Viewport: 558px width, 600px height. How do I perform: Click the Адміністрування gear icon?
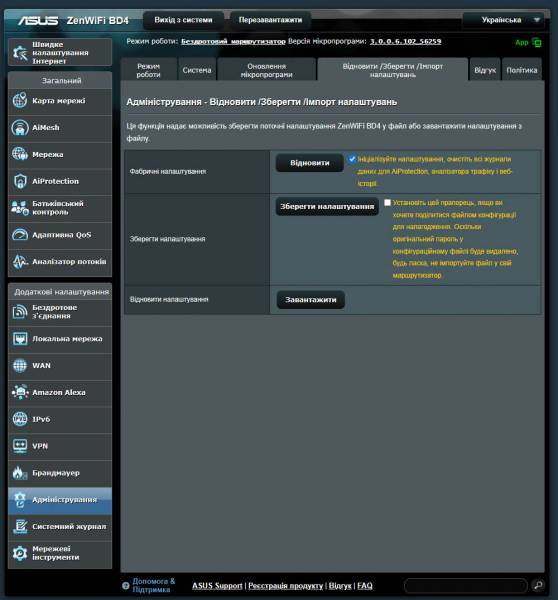click(x=20, y=500)
